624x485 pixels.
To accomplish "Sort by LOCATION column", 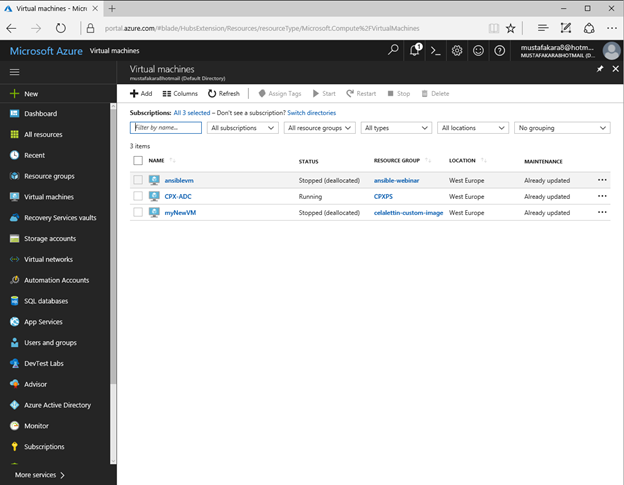I will [x=462, y=160].
